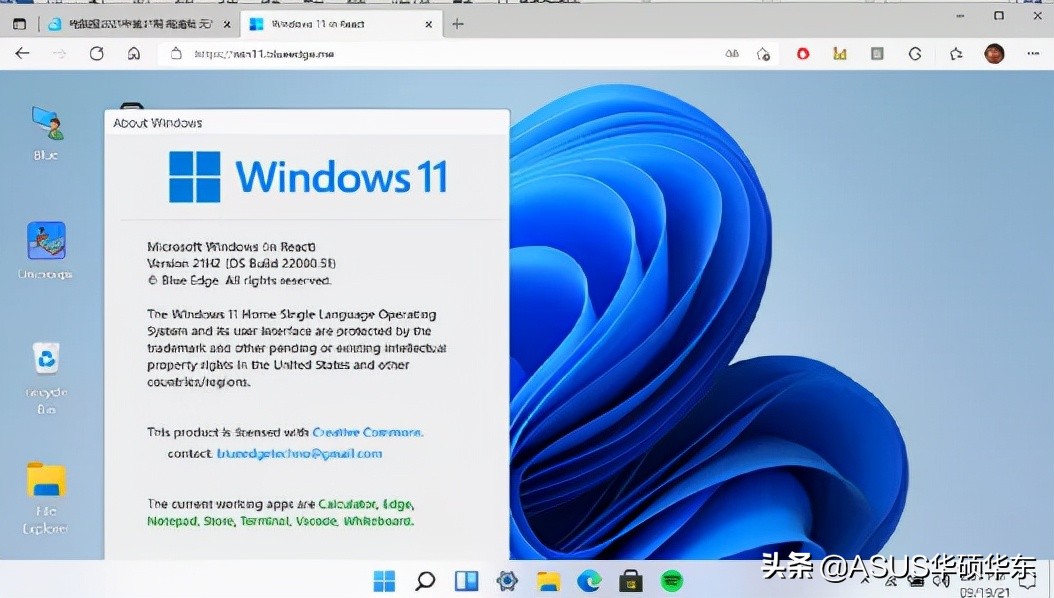Open the Start menu from the taskbar

point(384,580)
